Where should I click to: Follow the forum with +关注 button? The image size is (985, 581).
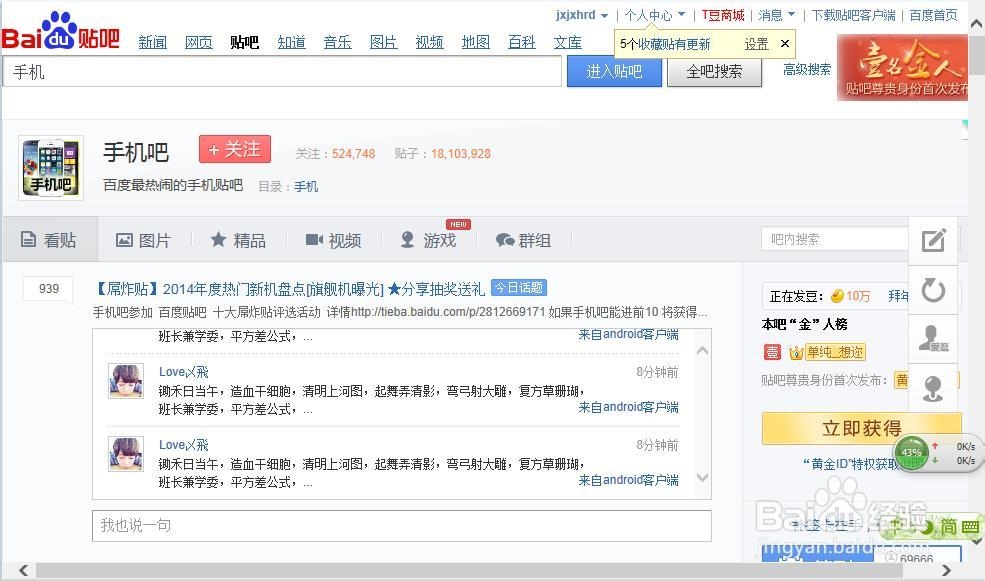tap(235, 149)
